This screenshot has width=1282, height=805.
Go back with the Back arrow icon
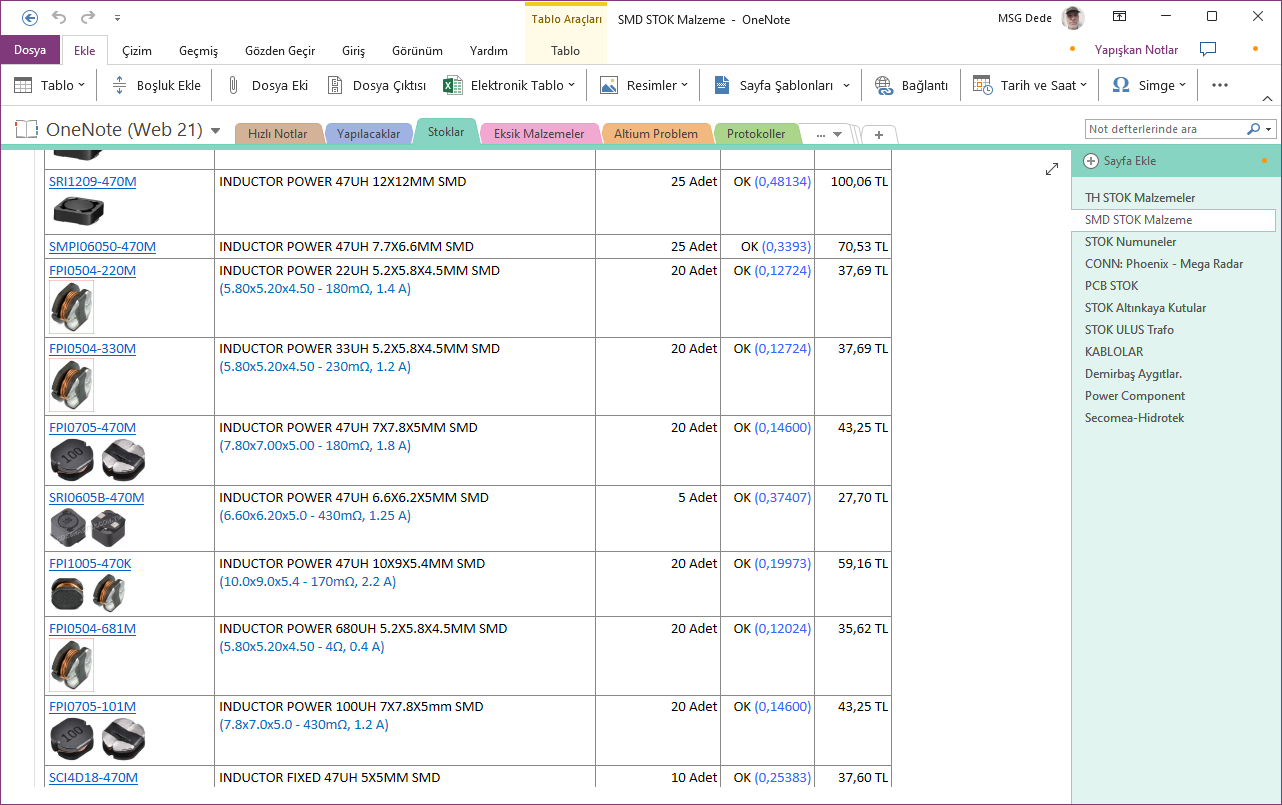pos(30,17)
